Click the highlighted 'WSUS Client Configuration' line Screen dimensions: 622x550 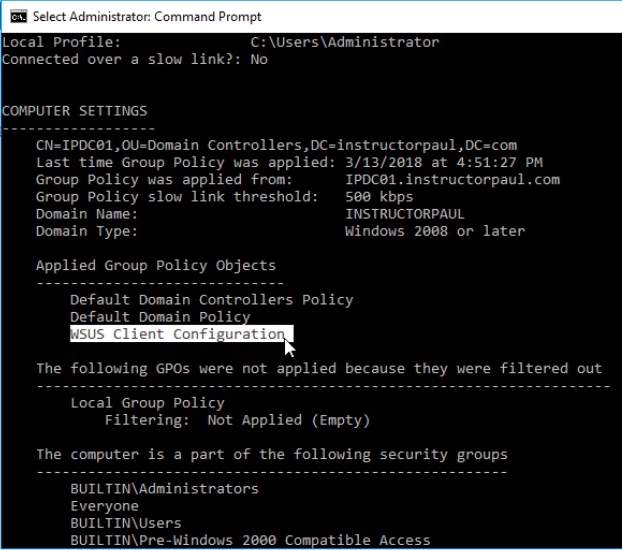point(182,334)
